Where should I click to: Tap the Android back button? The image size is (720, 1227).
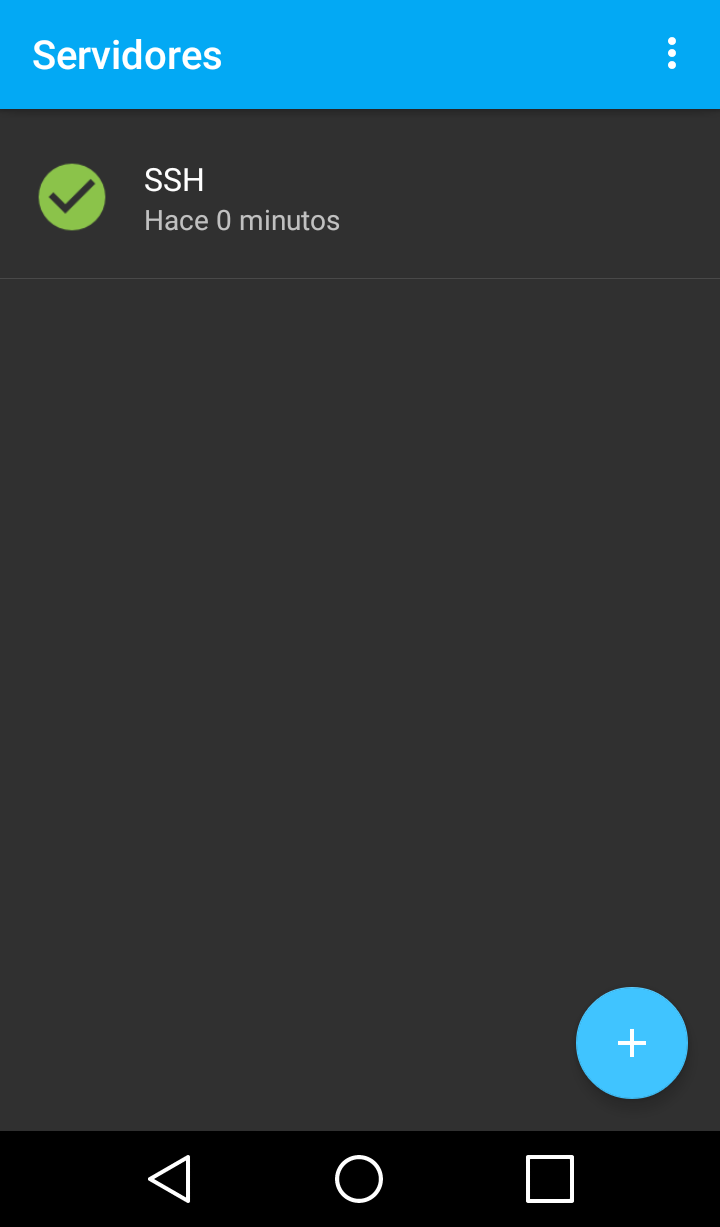click(170, 1179)
